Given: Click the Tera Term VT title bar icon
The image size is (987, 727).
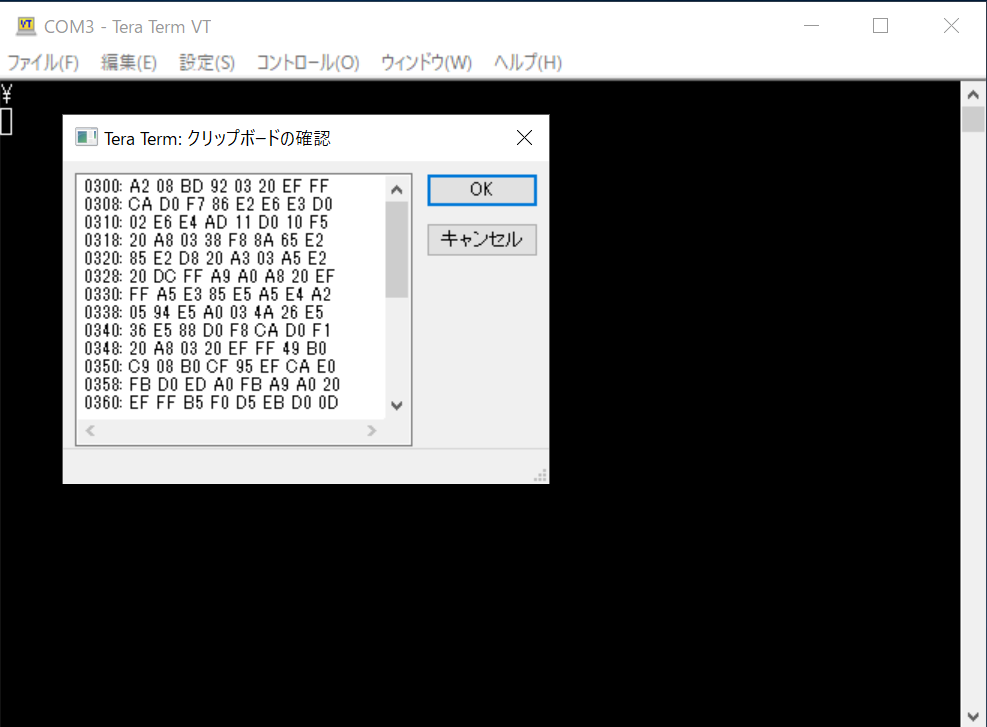Looking at the screenshot, I should pyautogui.click(x=26, y=26).
